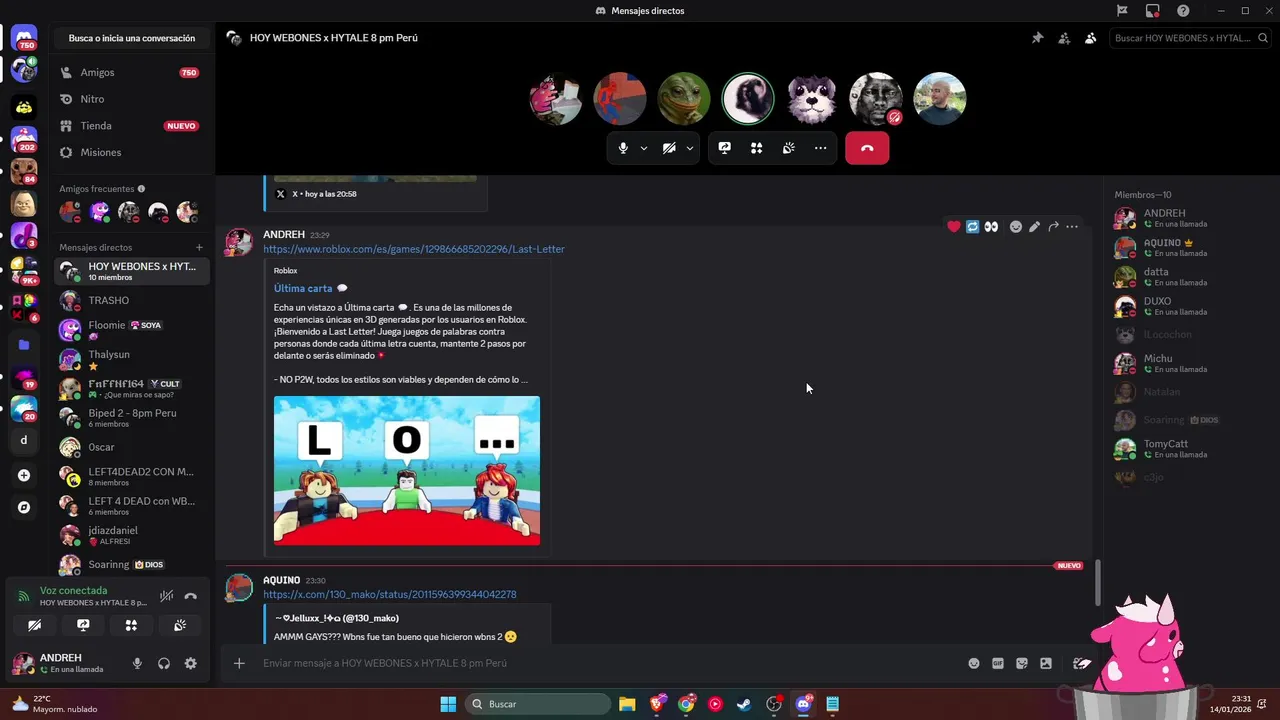This screenshot has width=1280, height=720.
Task: Open TRASHO direct message
Action: [x=132, y=300]
